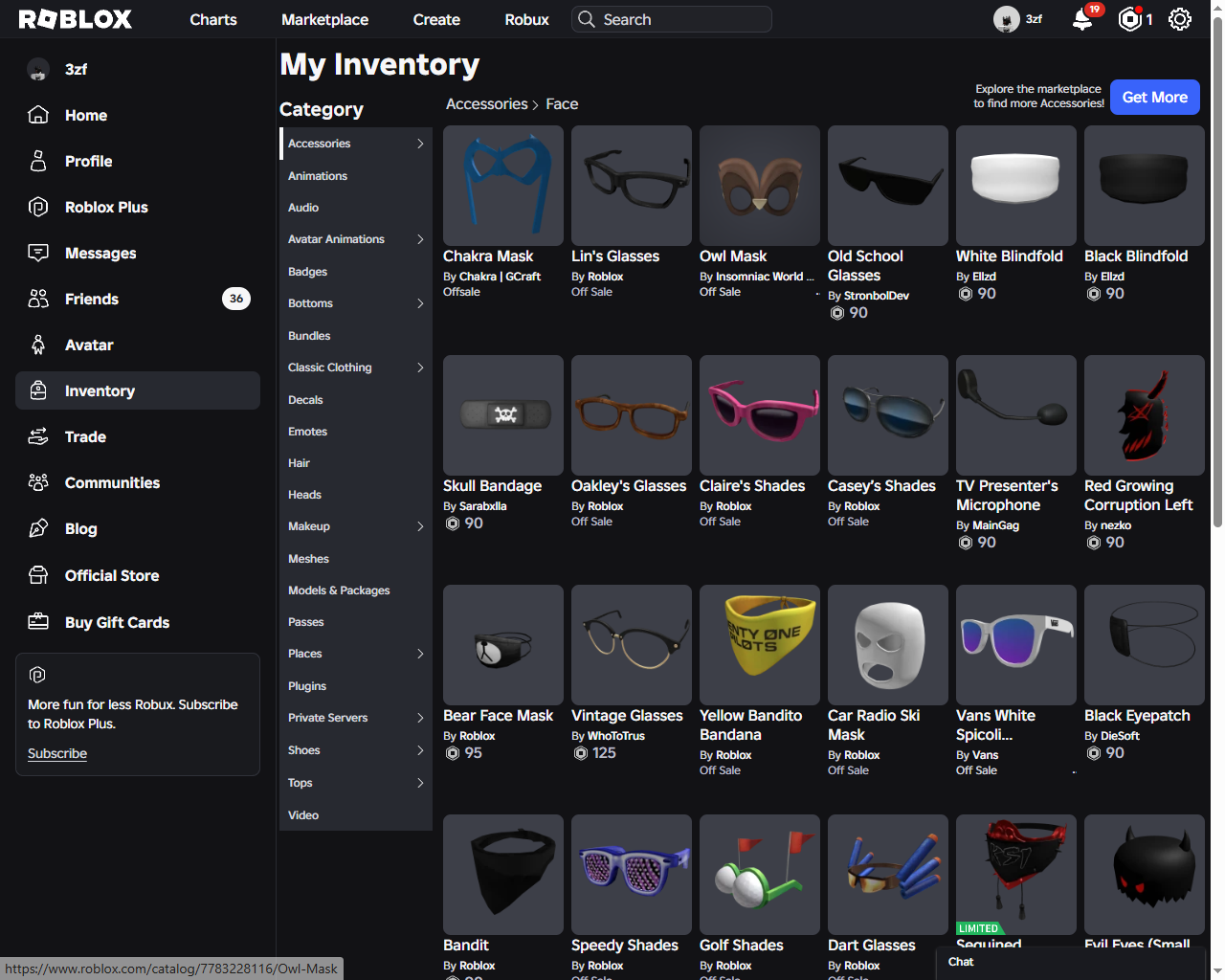Click the Avatar icon in sidebar
The width and height of the screenshot is (1225, 980).
[38, 345]
